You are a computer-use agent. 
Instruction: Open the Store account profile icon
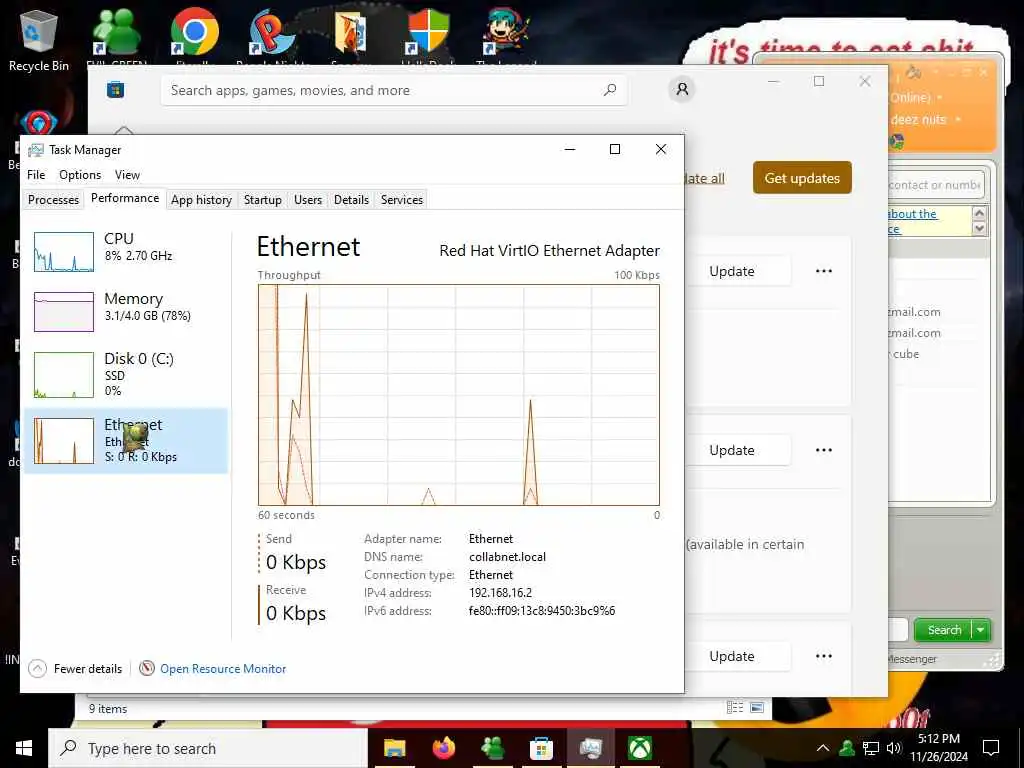coord(682,89)
